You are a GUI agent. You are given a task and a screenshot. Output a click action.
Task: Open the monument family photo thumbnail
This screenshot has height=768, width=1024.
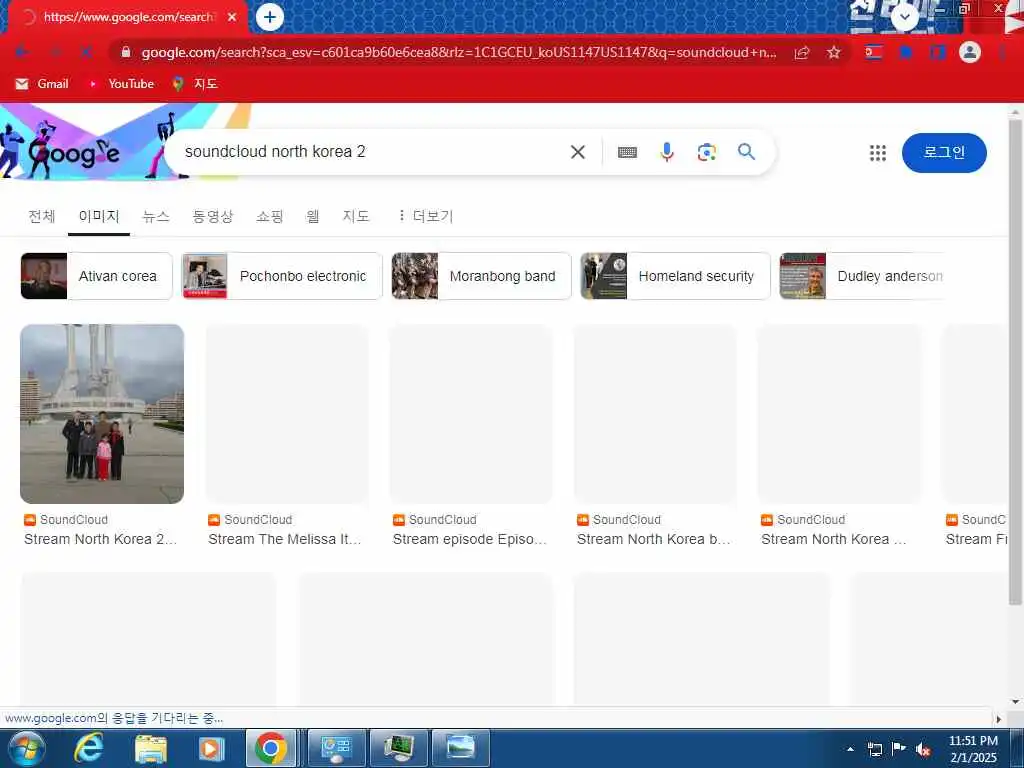point(102,413)
